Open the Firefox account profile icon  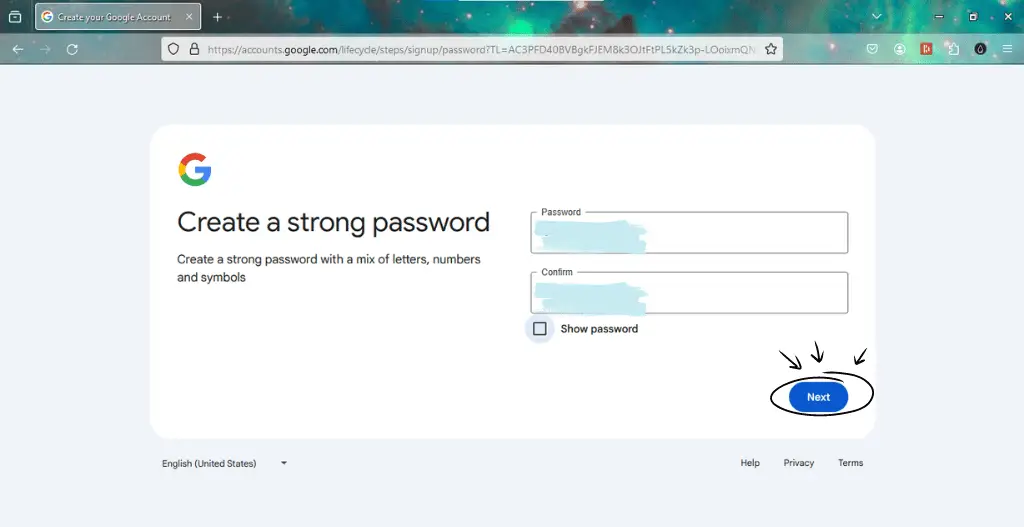900,49
